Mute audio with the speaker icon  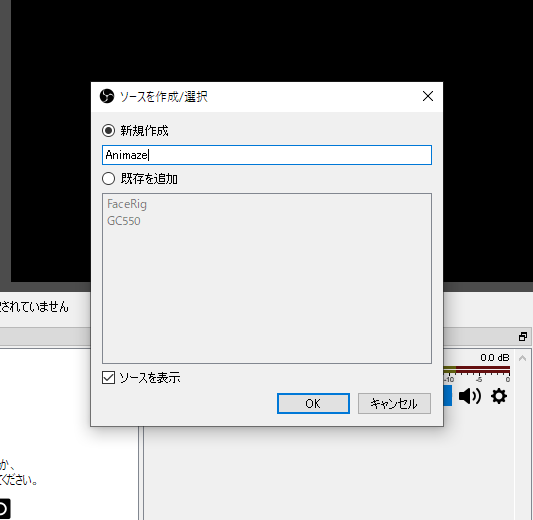[x=470, y=396]
